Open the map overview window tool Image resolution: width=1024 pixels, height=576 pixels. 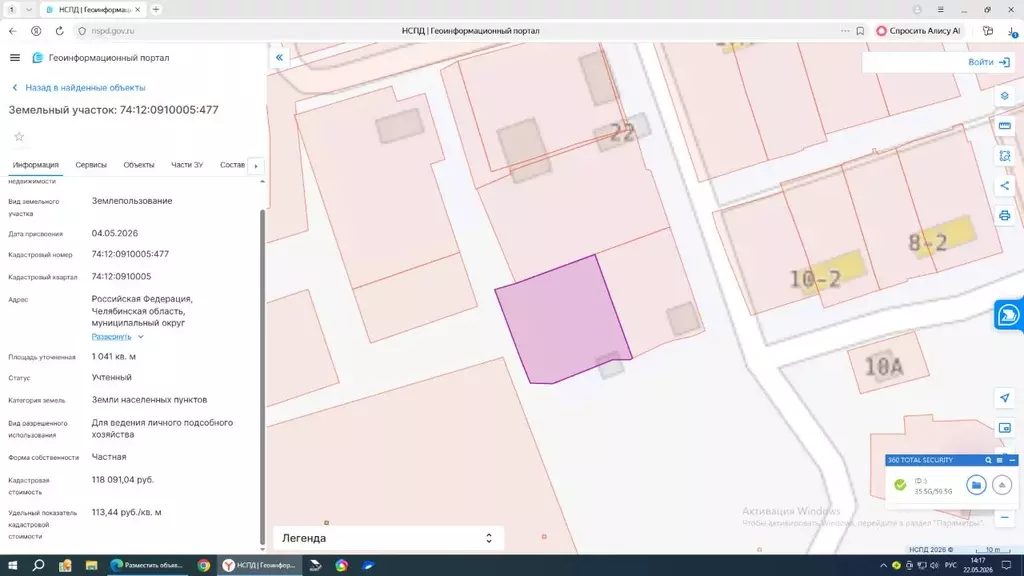click(1004, 428)
